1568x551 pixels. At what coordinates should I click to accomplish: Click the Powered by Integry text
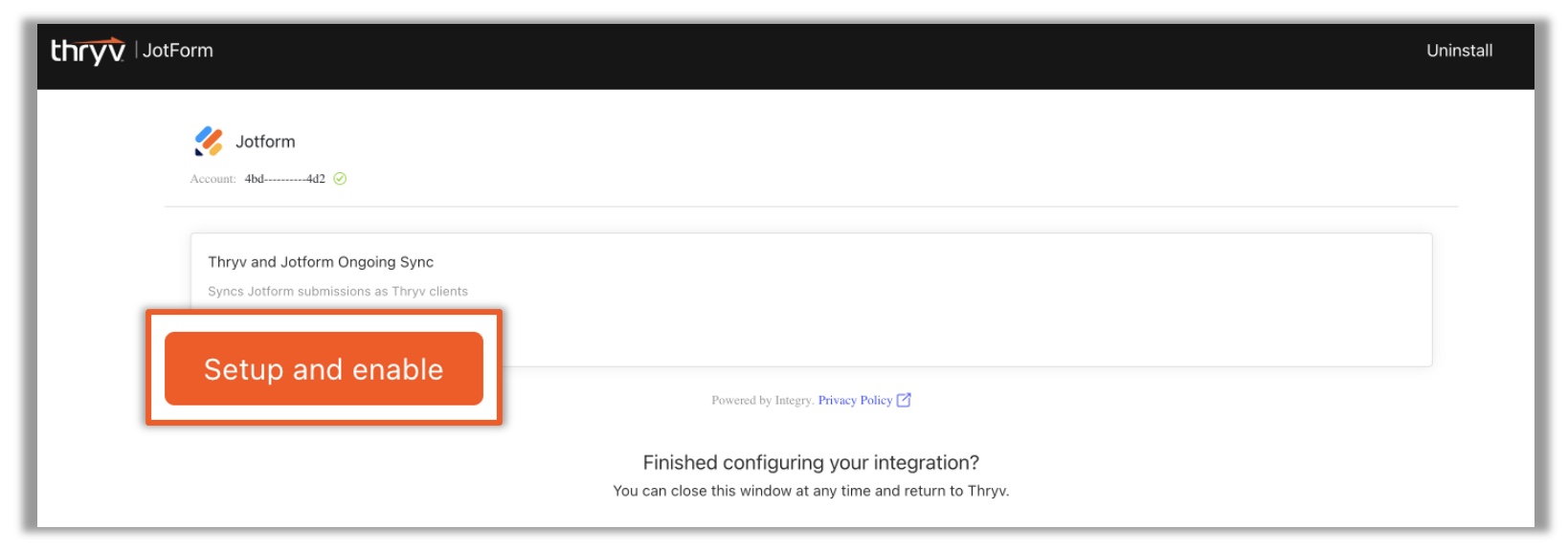tap(762, 401)
